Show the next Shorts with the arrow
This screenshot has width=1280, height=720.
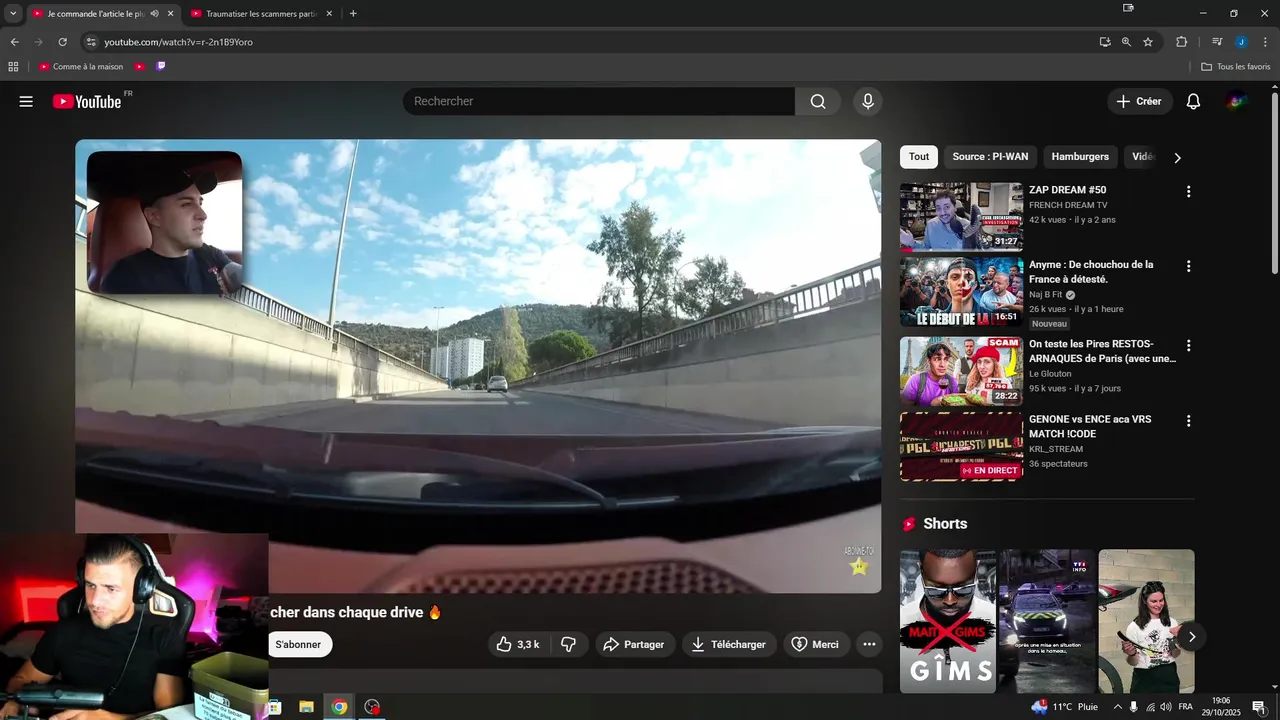(x=1191, y=637)
